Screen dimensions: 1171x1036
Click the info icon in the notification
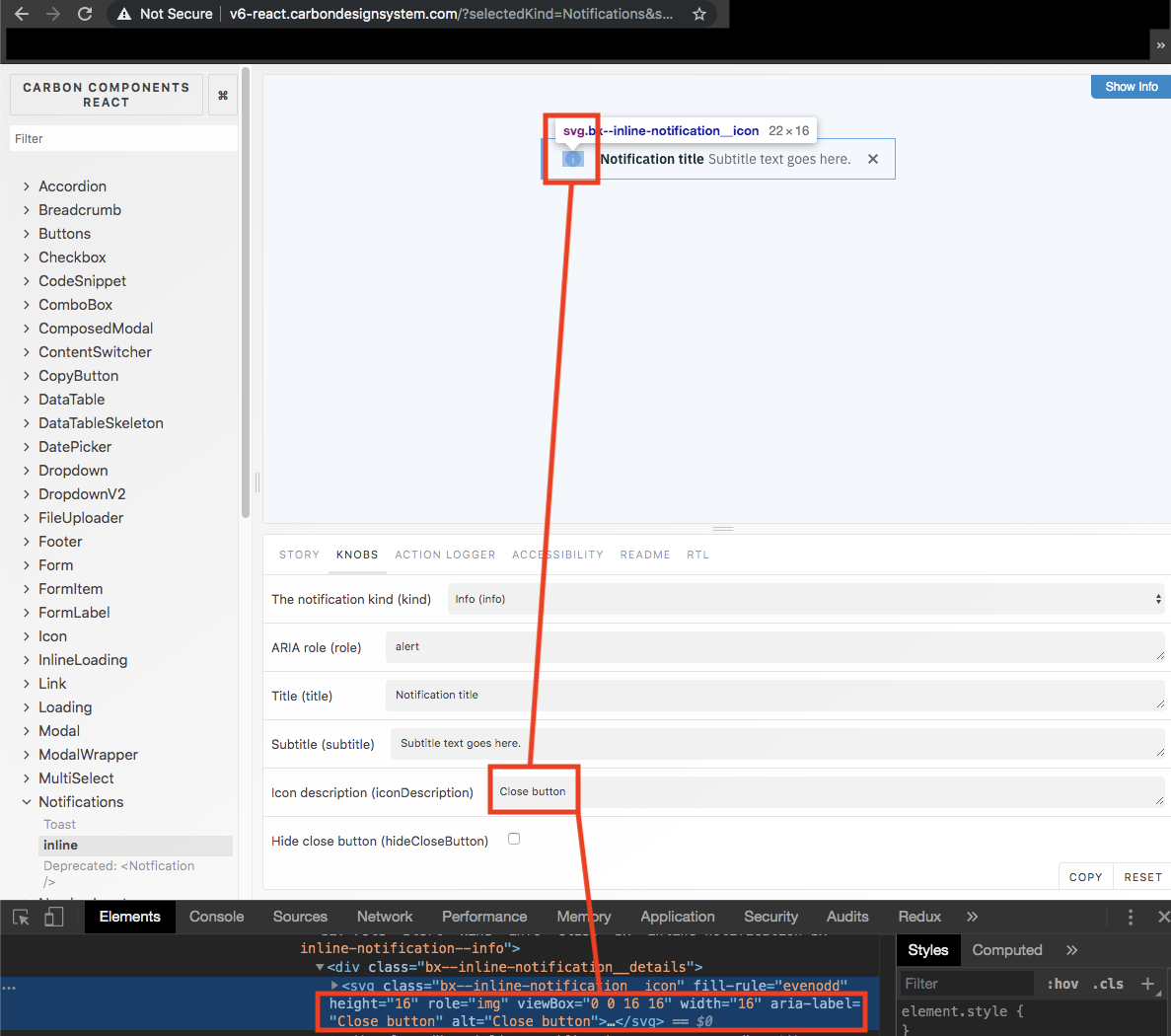pyautogui.click(x=573, y=159)
